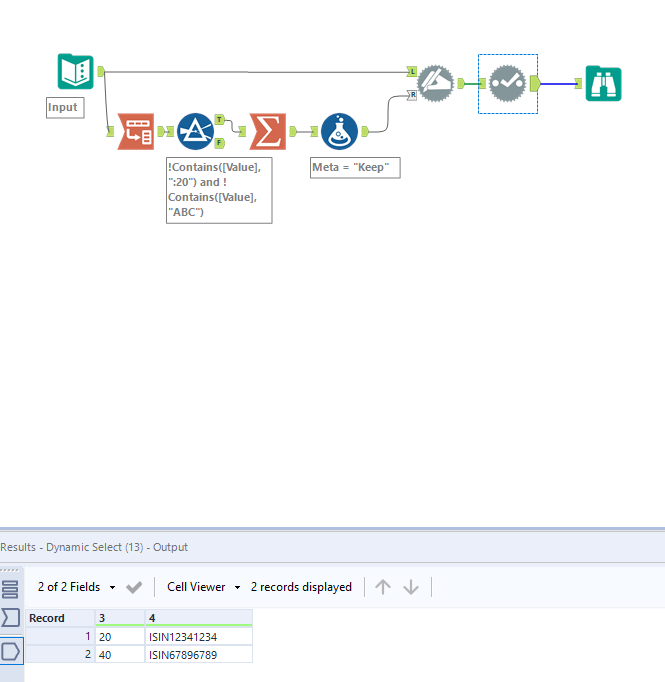Move to previous record with up arrow
Viewport: 665px width, 682px height.
pyautogui.click(x=383, y=587)
